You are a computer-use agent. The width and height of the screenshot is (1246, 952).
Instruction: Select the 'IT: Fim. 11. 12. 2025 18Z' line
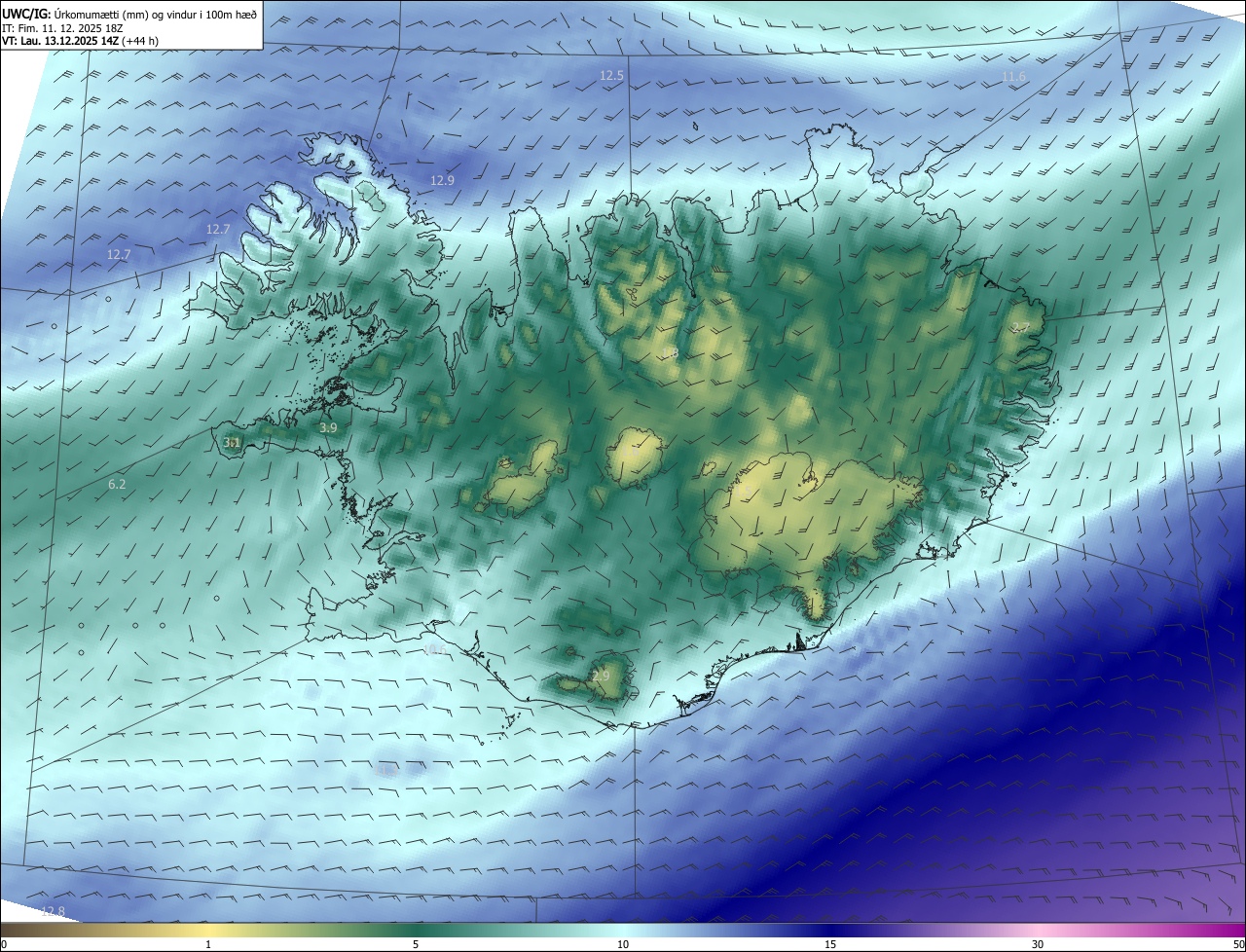[x=64, y=28]
